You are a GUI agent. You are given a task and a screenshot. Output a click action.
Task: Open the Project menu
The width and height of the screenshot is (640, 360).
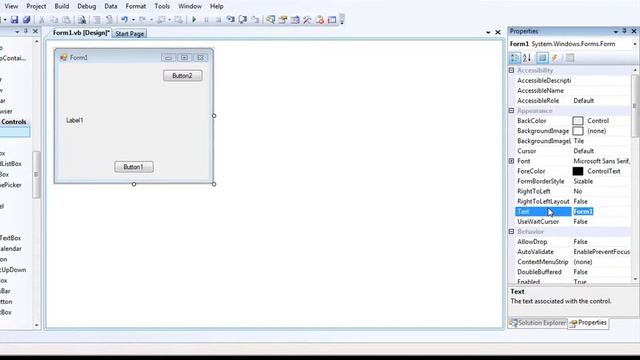tap(36, 6)
